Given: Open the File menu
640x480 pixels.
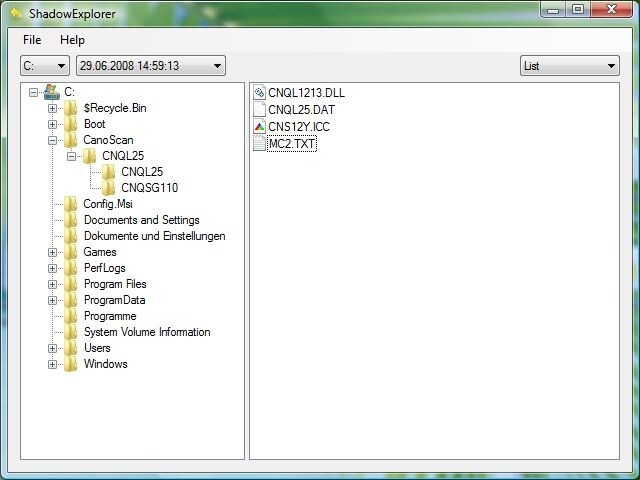Looking at the screenshot, I should click(32, 40).
